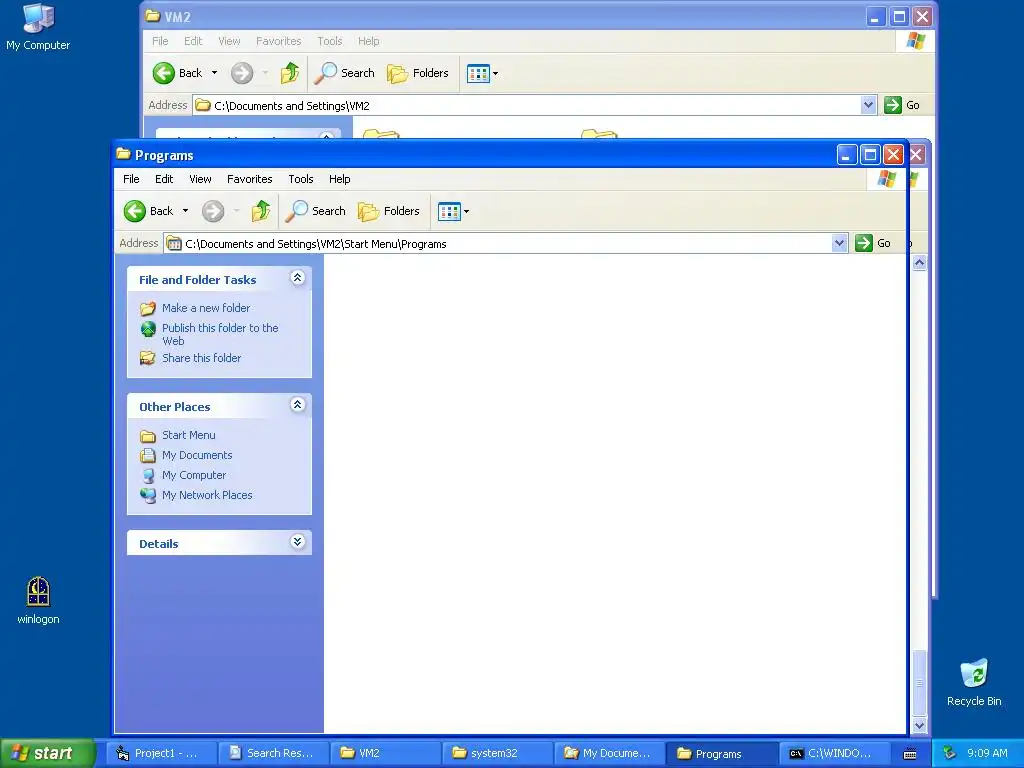Click Forward arrow in Programs window
Viewport: 1024px width, 768px height.
click(213, 211)
